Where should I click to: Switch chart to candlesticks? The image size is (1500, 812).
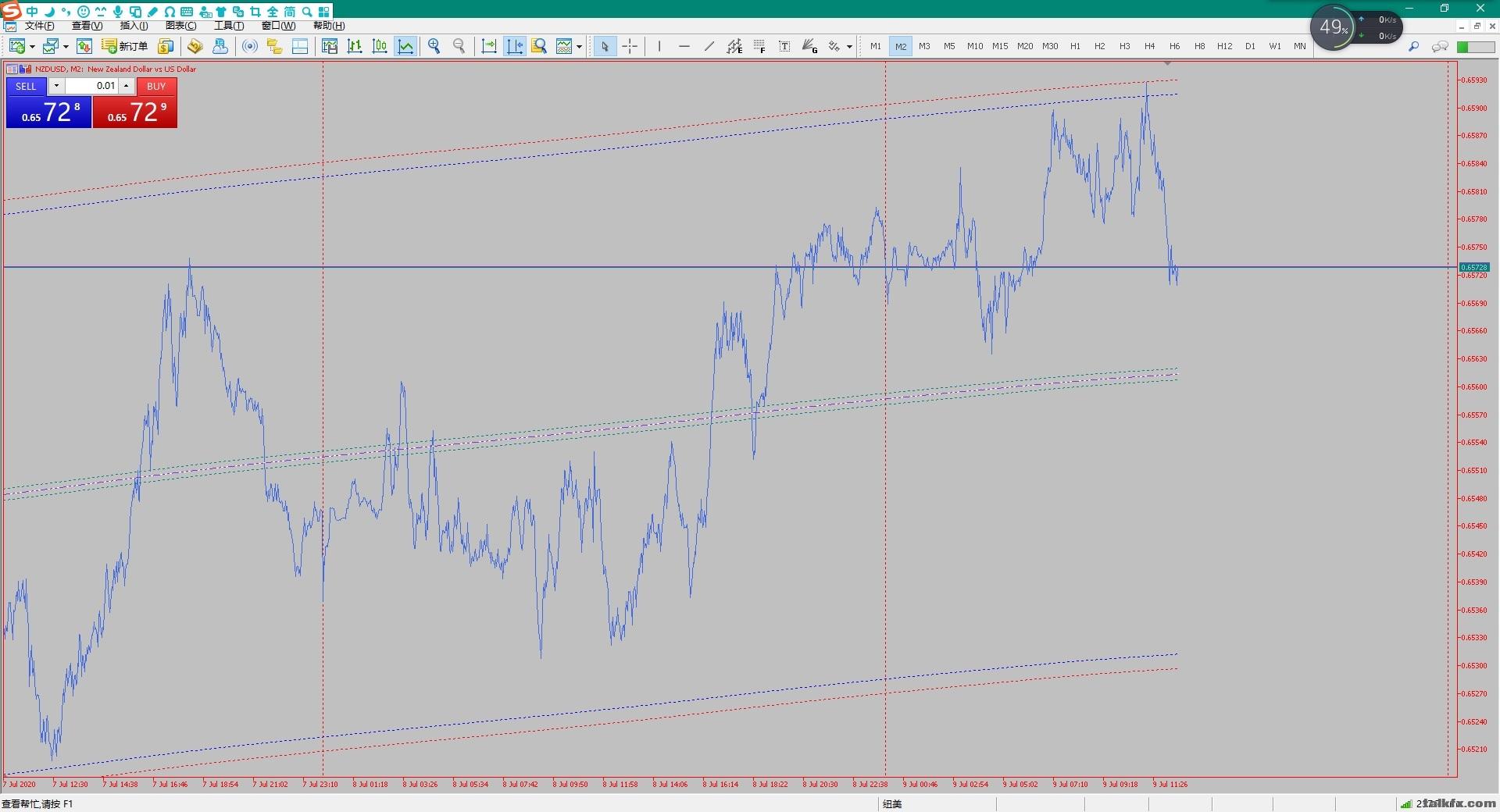[x=380, y=47]
